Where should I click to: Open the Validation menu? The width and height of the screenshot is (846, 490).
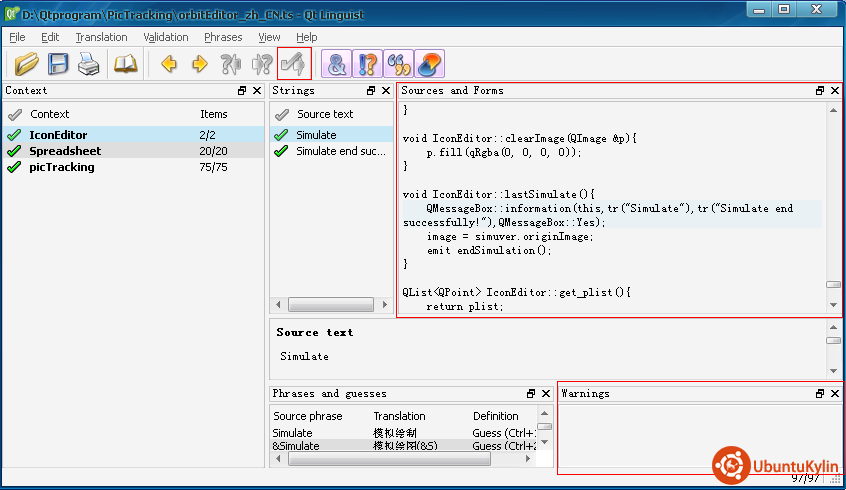(166, 37)
